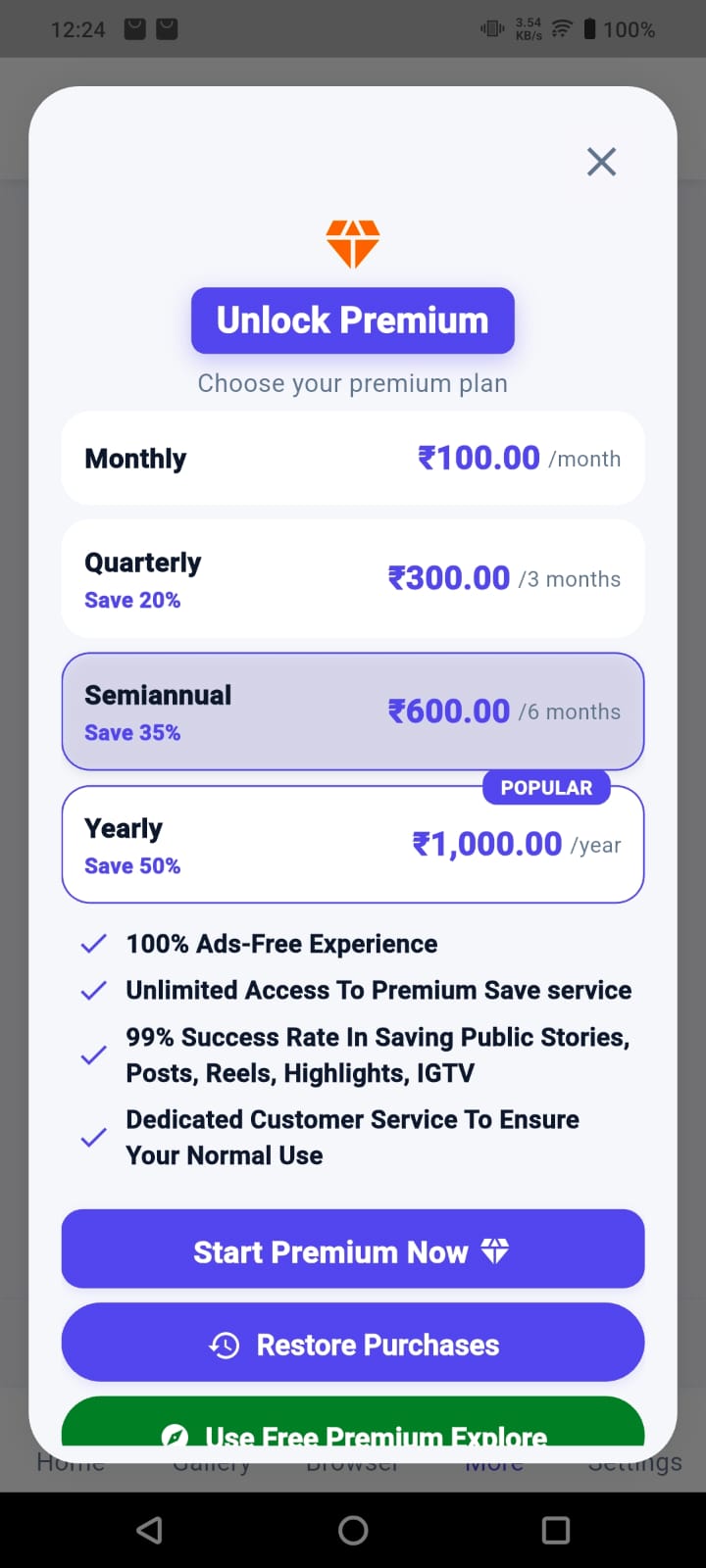
Task: Tap the restore history clock icon
Action: pos(225,1346)
